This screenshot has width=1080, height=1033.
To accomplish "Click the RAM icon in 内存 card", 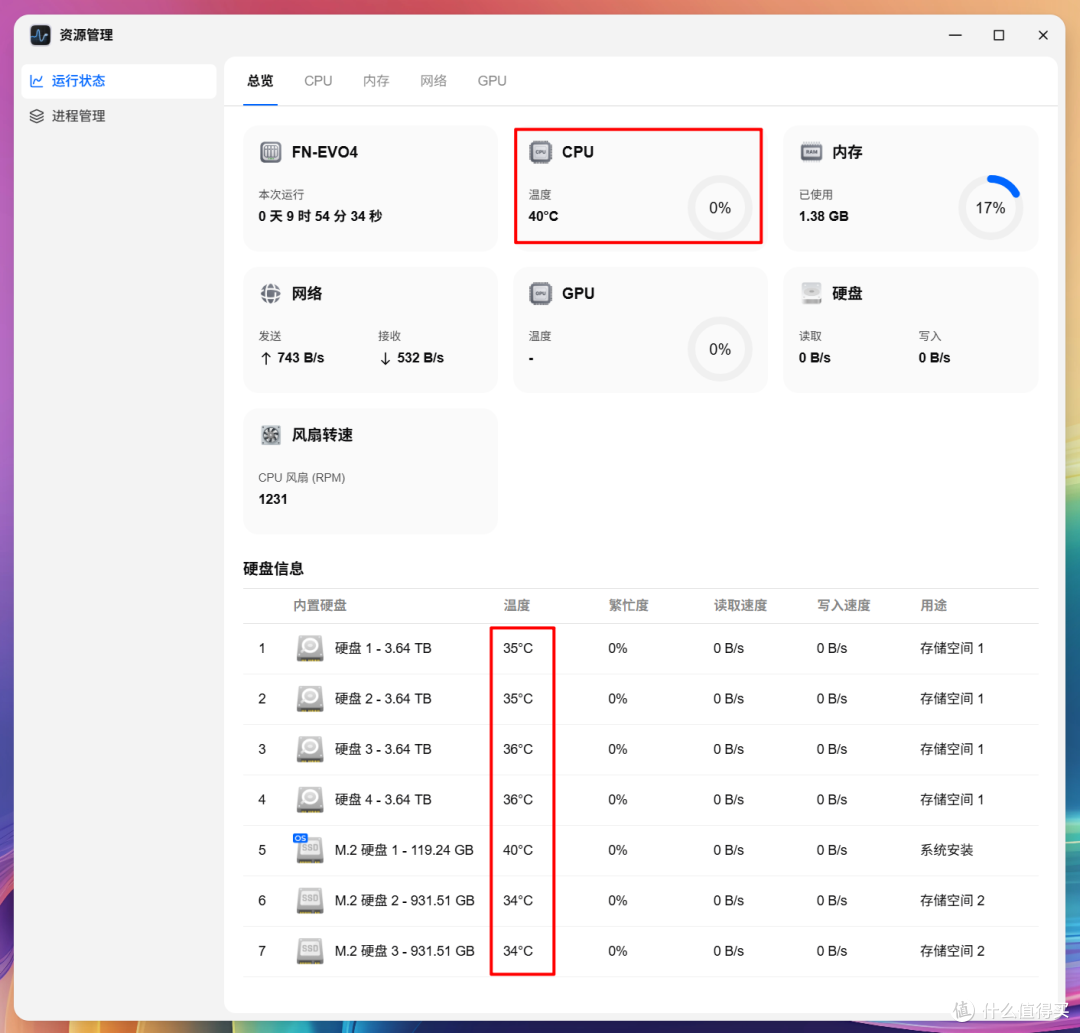I will (811, 152).
